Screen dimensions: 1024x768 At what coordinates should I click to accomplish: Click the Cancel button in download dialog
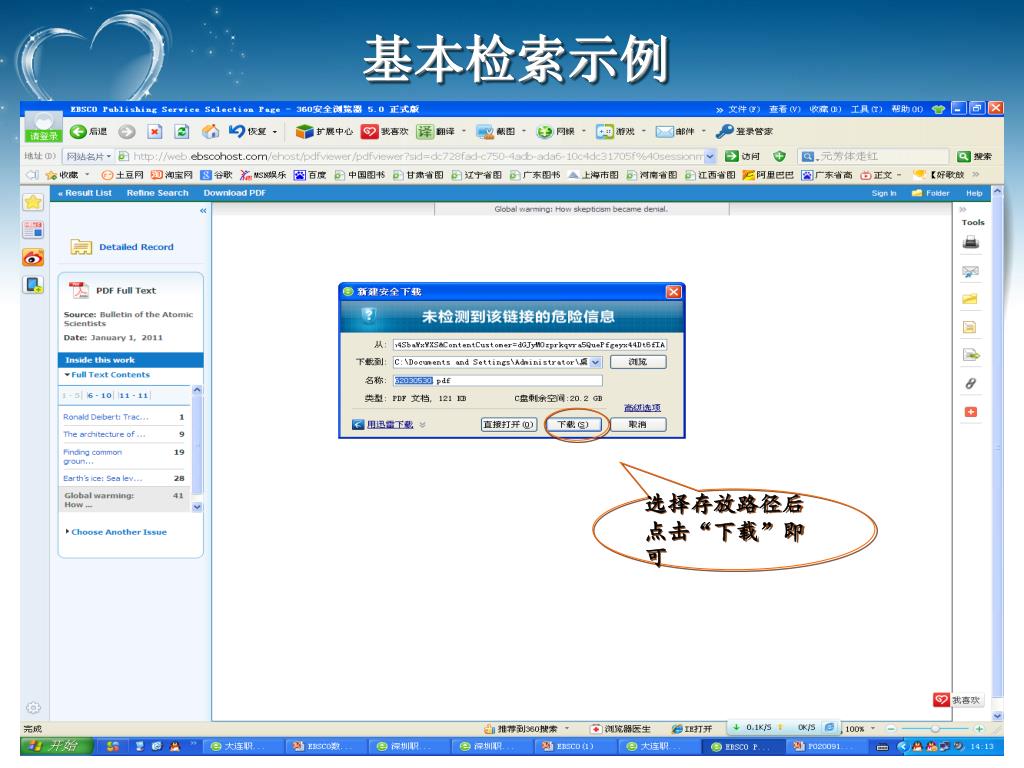tap(638, 424)
